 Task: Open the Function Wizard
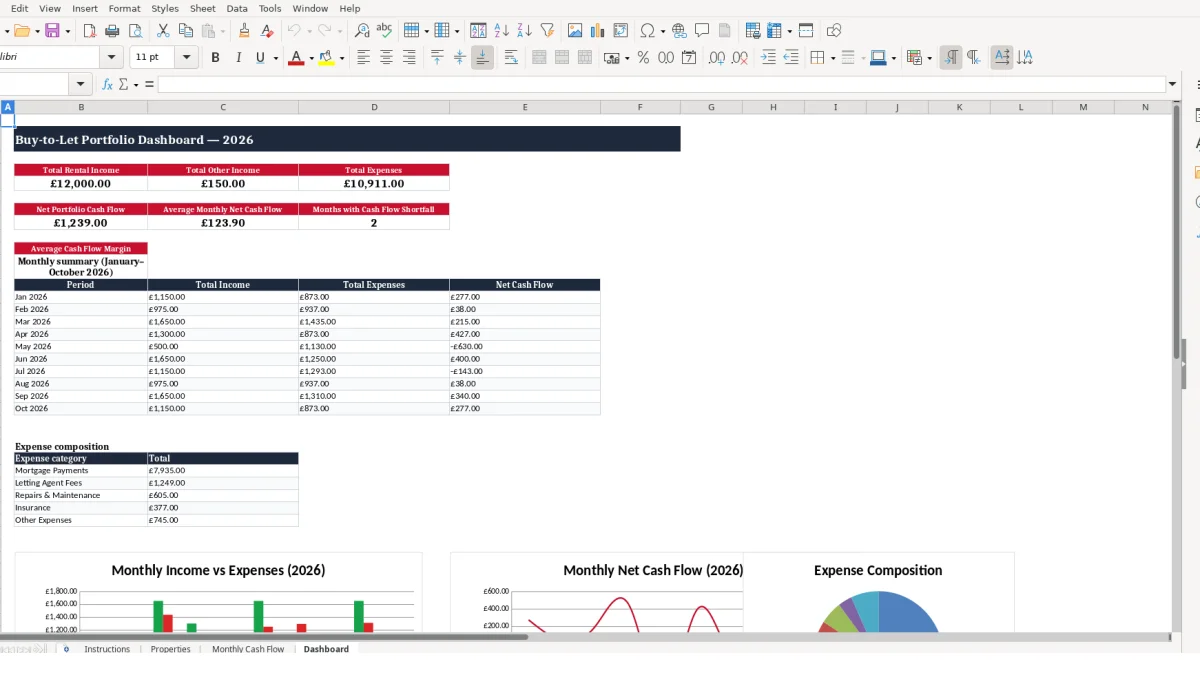(x=108, y=85)
